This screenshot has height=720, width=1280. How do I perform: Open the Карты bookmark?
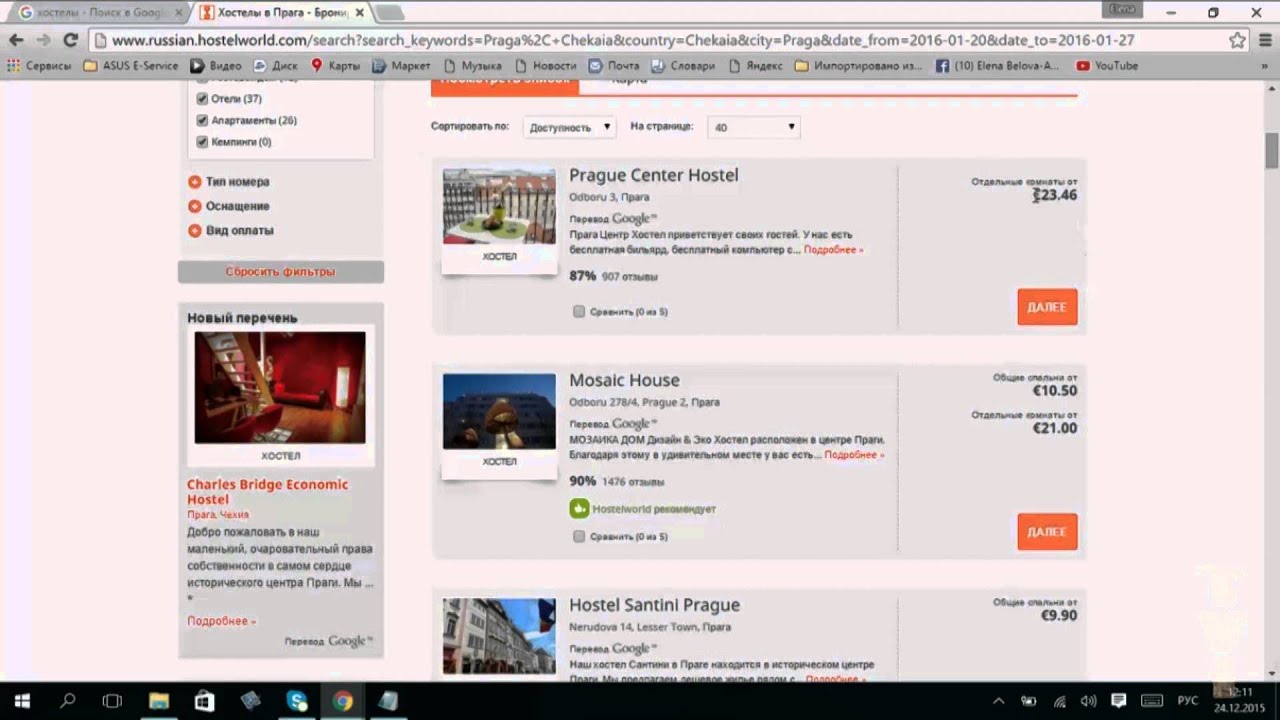pyautogui.click(x=335, y=66)
